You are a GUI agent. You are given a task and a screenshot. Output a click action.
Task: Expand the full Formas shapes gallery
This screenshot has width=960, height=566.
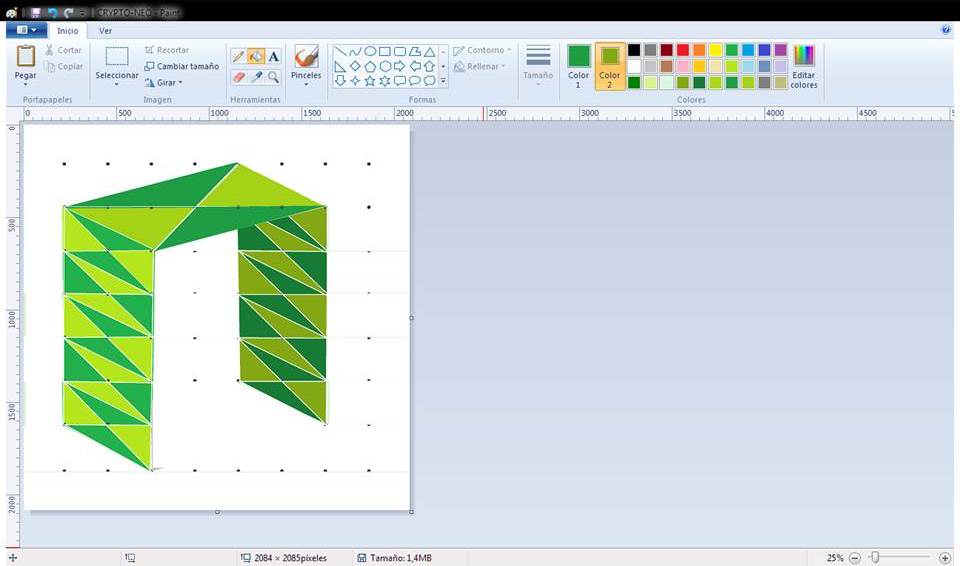coord(443,81)
